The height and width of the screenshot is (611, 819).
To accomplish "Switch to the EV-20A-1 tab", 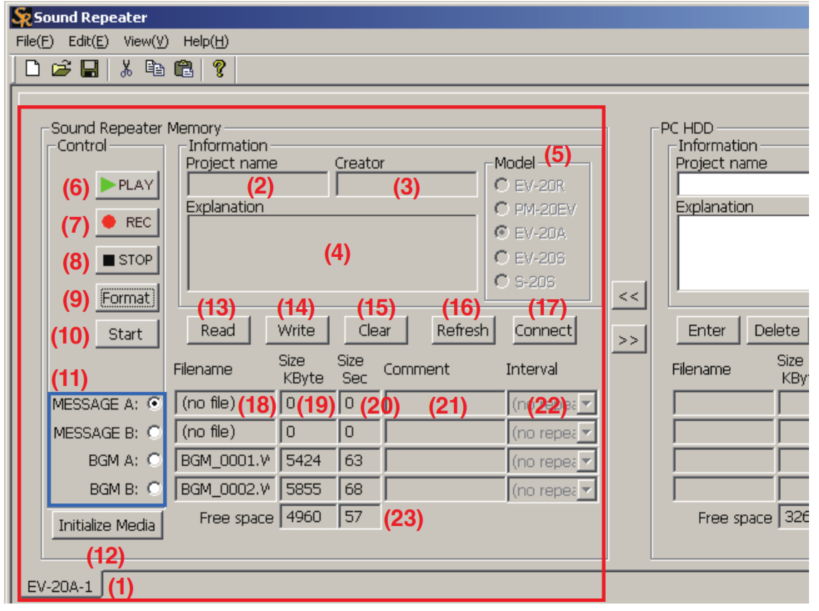I will (x=60, y=586).
